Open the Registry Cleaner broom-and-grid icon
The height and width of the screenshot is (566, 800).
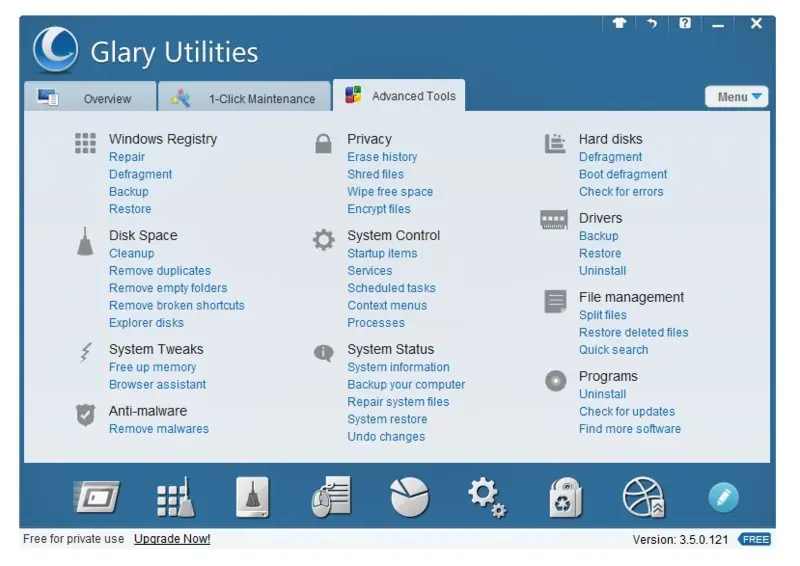(175, 497)
